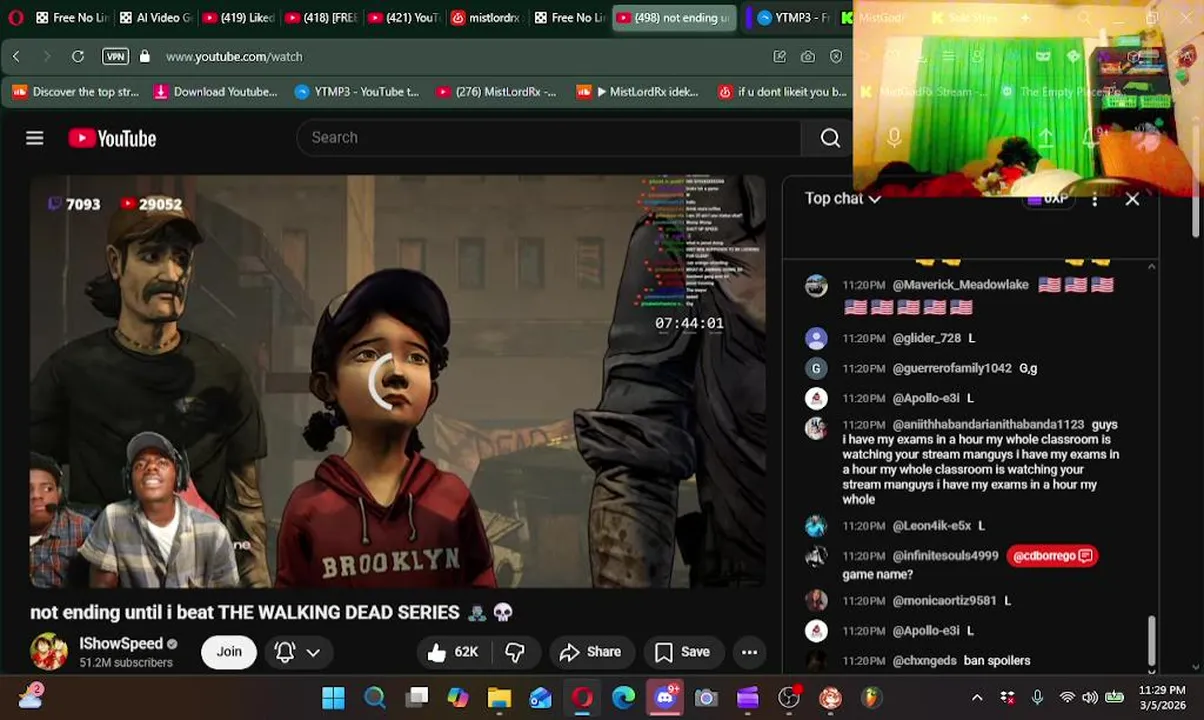
Task: Open the live chat three-dot options
Action: point(1095,199)
